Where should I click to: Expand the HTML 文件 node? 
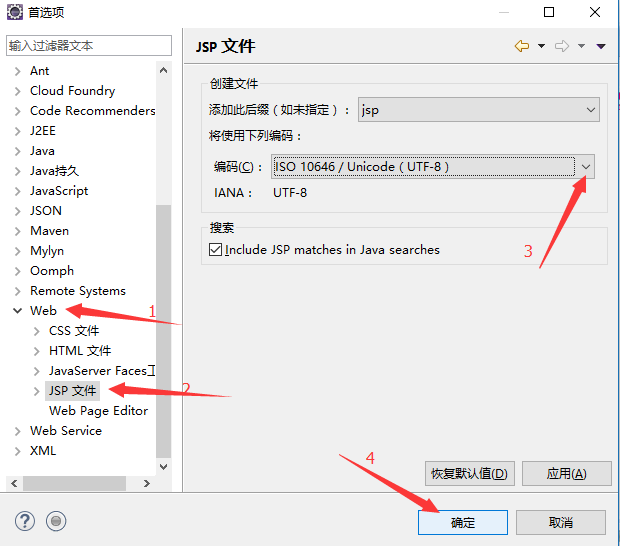pyautogui.click(x=36, y=351)
